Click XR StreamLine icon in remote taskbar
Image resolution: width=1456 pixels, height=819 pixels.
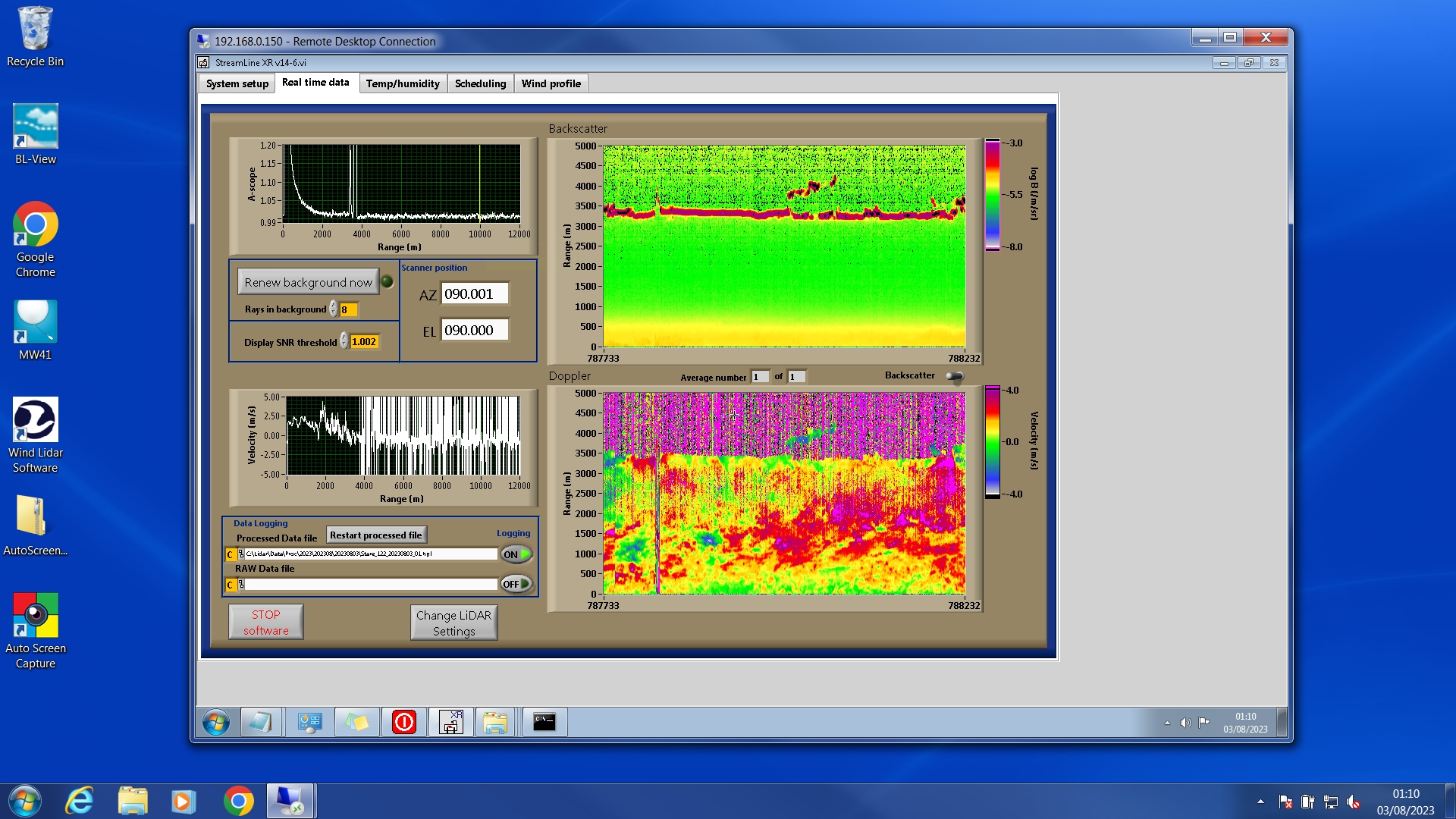[451, 722]
